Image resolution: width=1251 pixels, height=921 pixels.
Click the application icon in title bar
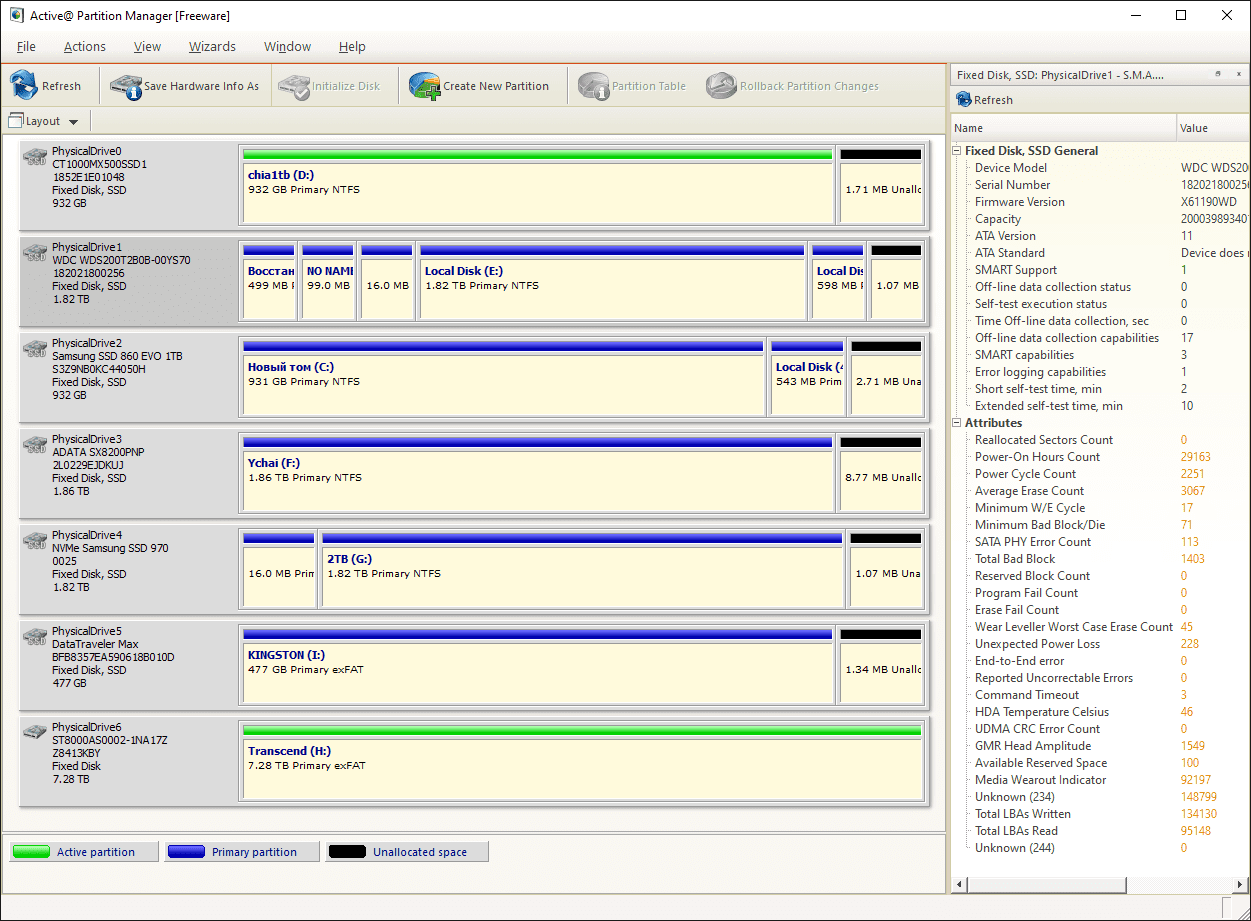click(16, 15)
